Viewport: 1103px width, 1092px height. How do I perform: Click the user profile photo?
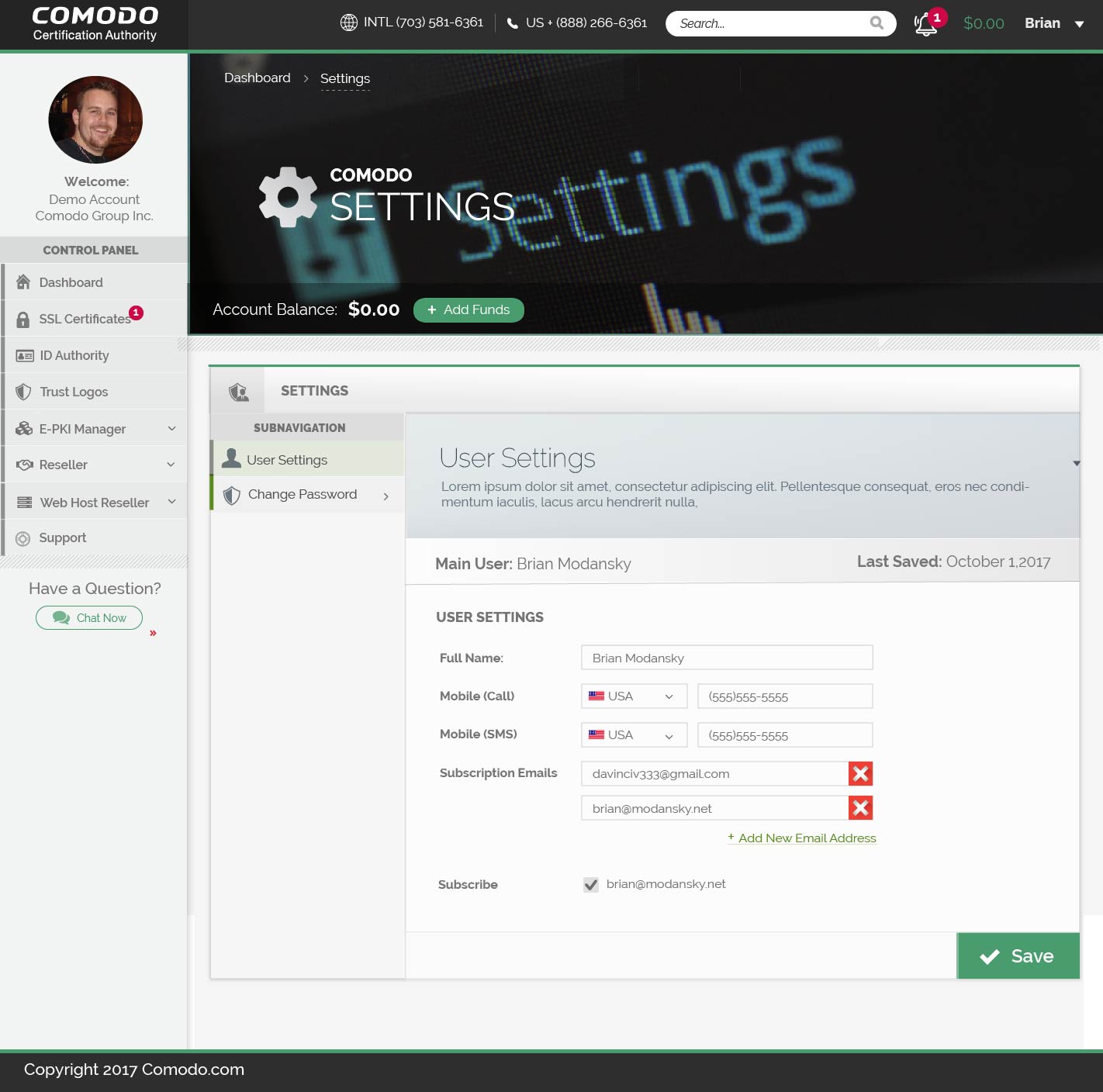95,119
